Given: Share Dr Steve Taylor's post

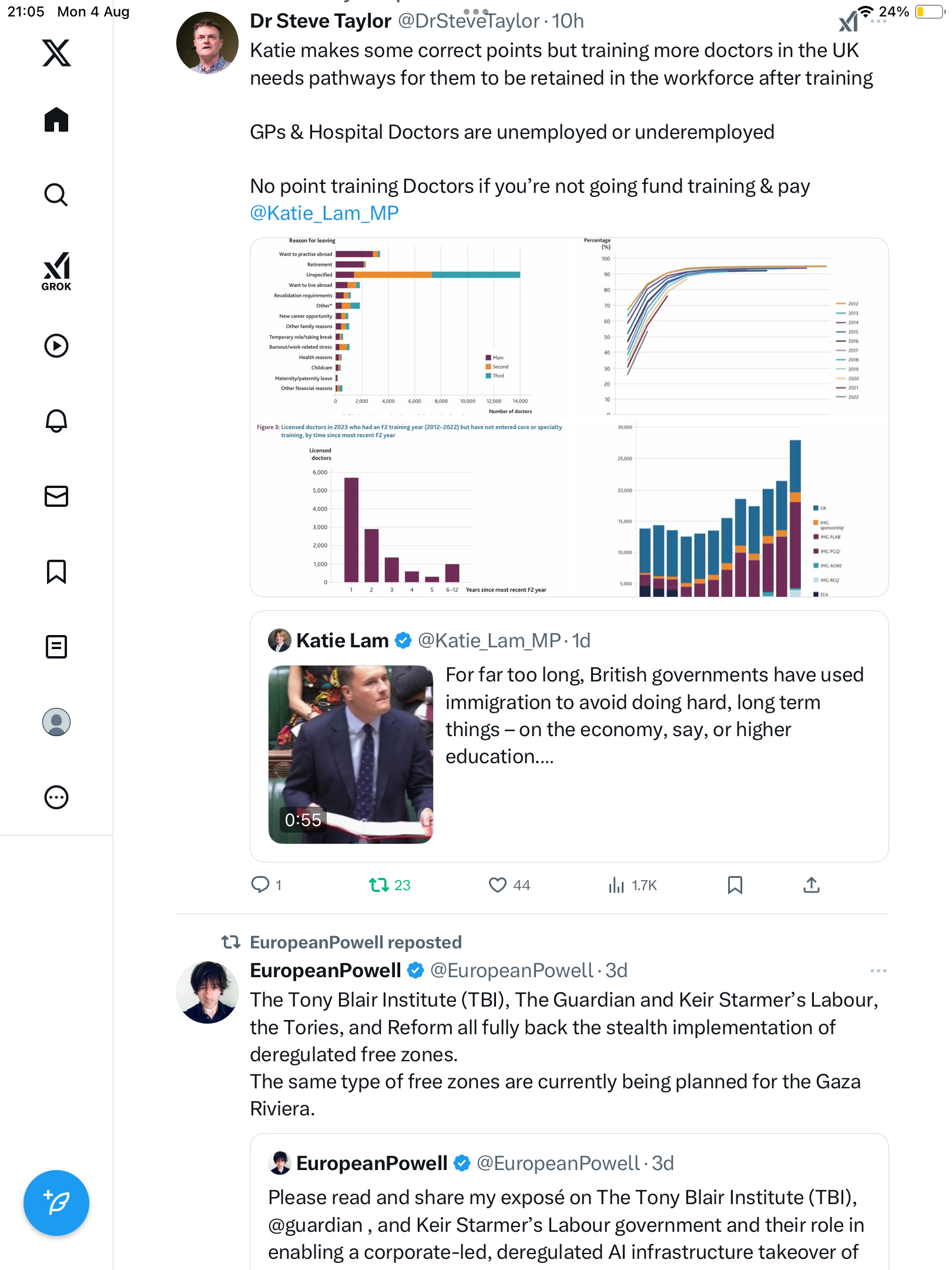Looking at the screenshot, I should tap(811, 885).
